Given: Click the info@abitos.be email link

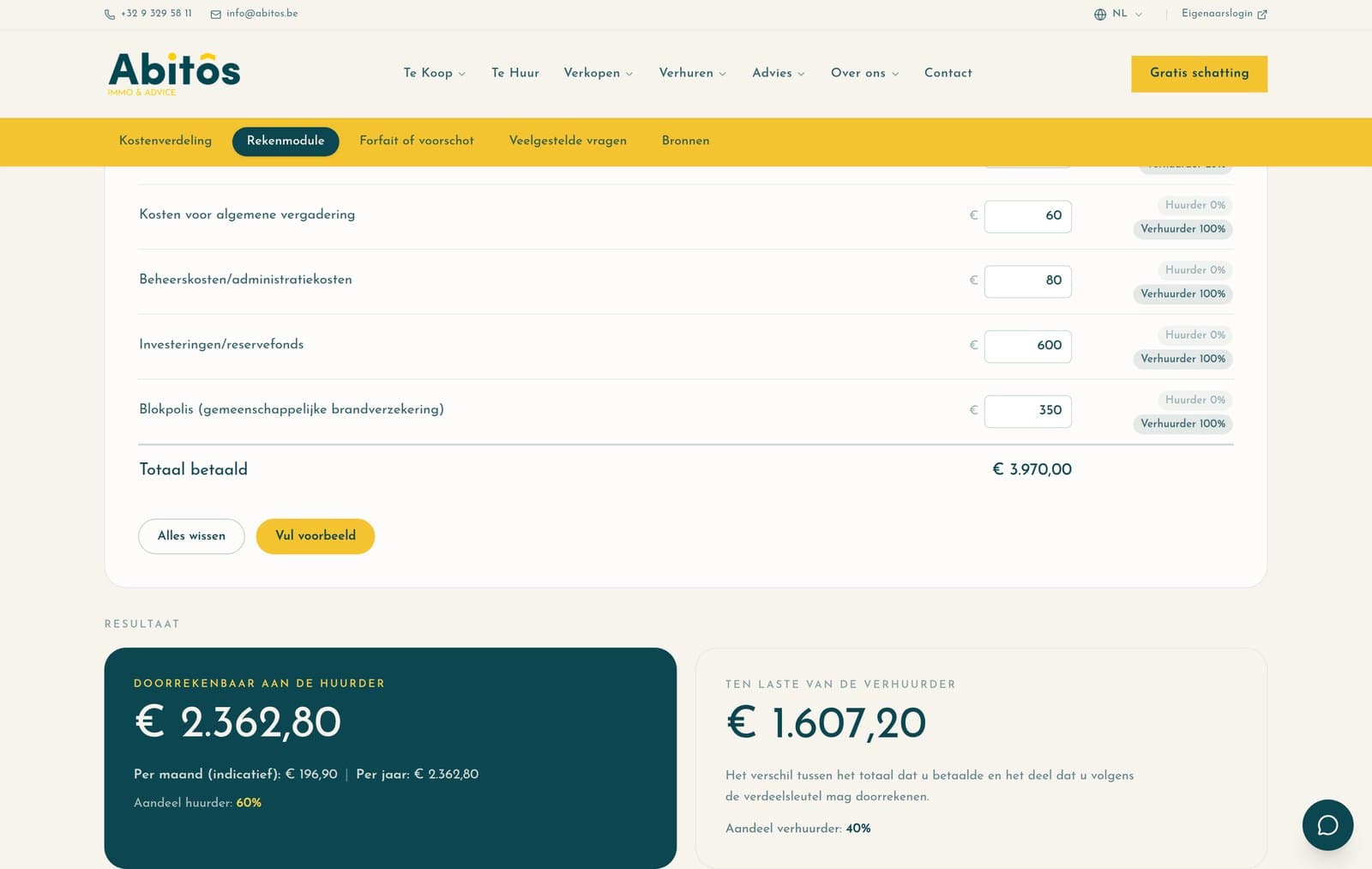Looking at the screenshot, I should (x=262, y=14).
